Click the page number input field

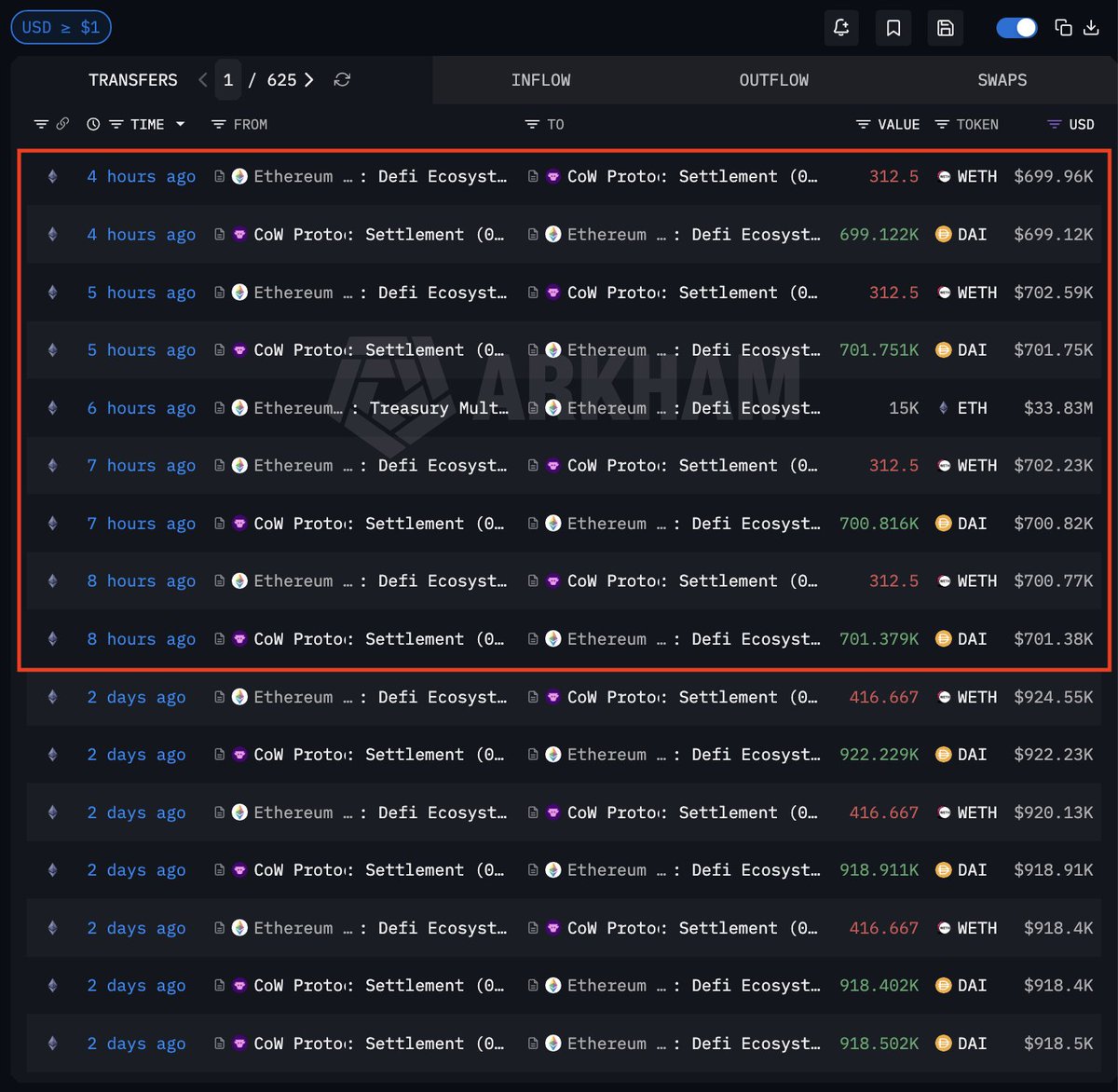[x=227, y=80]
